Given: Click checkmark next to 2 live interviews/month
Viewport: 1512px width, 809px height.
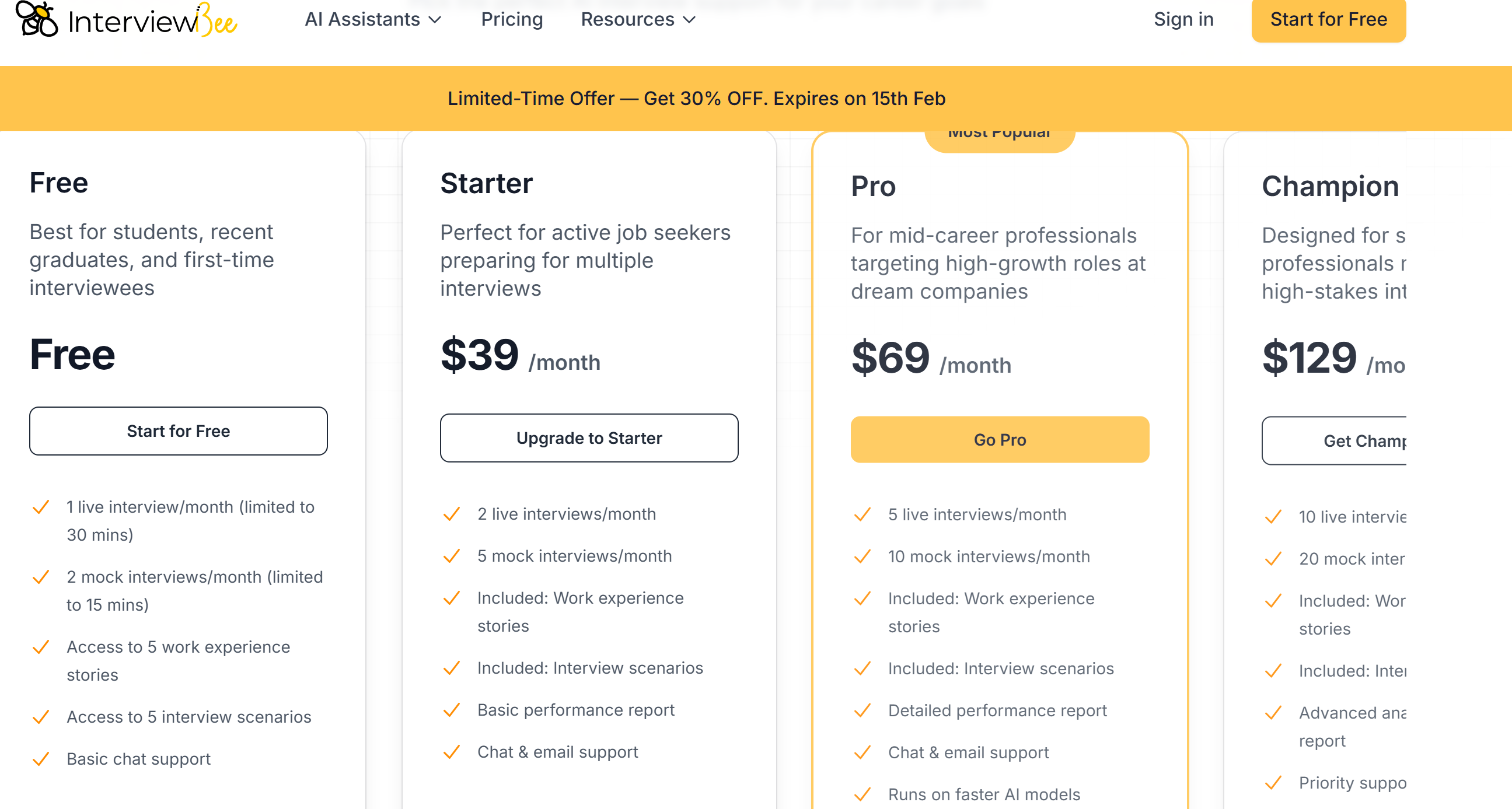Looking at the screenshot, I should tap(451, 514).
